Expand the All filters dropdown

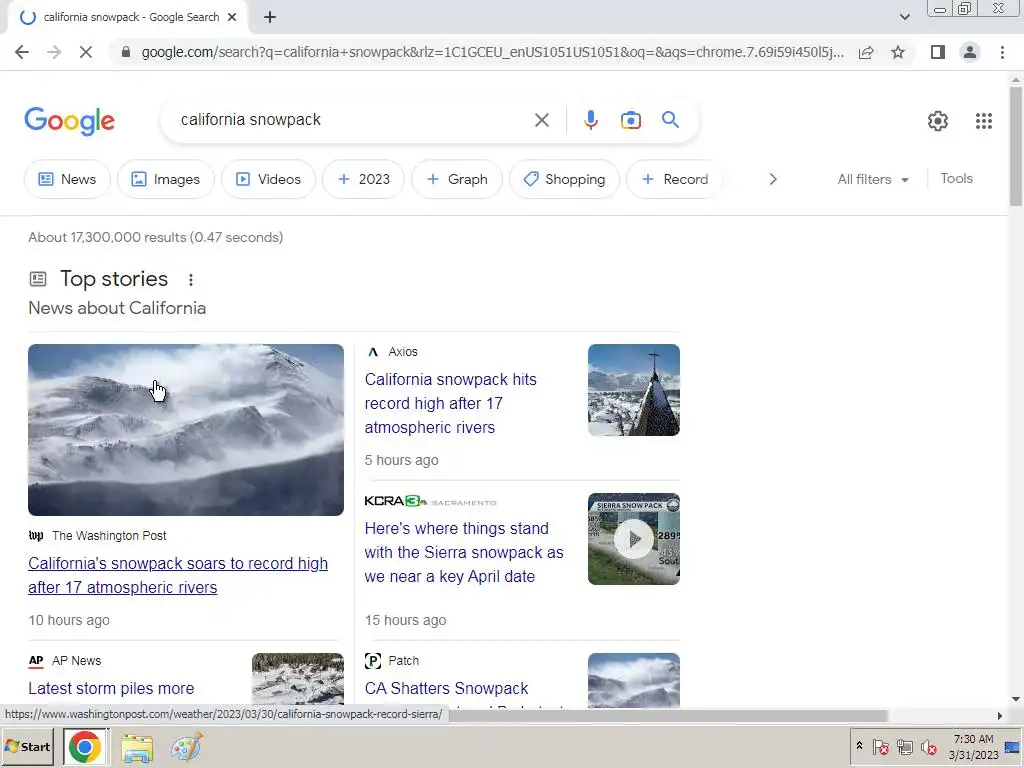873,179
